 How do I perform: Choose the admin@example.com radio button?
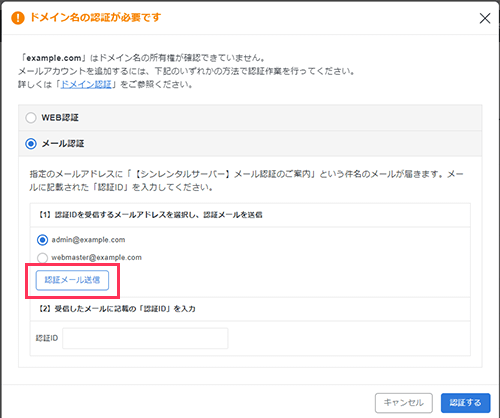tap(42, 240)
